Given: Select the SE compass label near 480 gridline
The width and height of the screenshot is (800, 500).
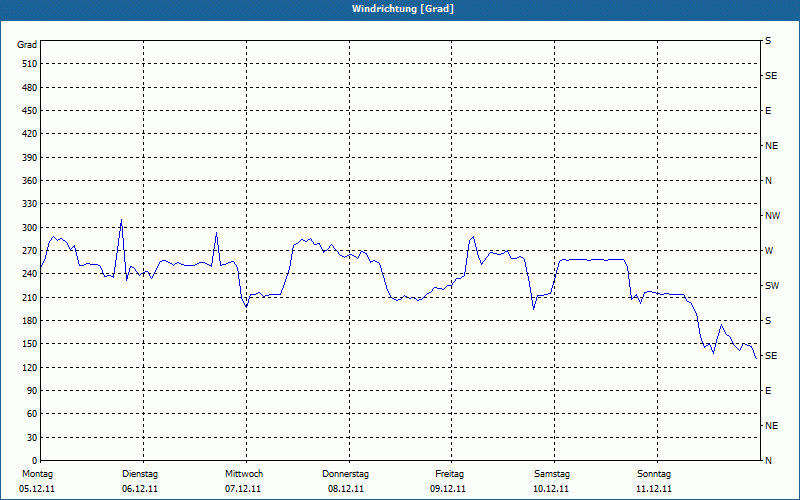Looking at the screenshot, I should click(x=771, y=76).
